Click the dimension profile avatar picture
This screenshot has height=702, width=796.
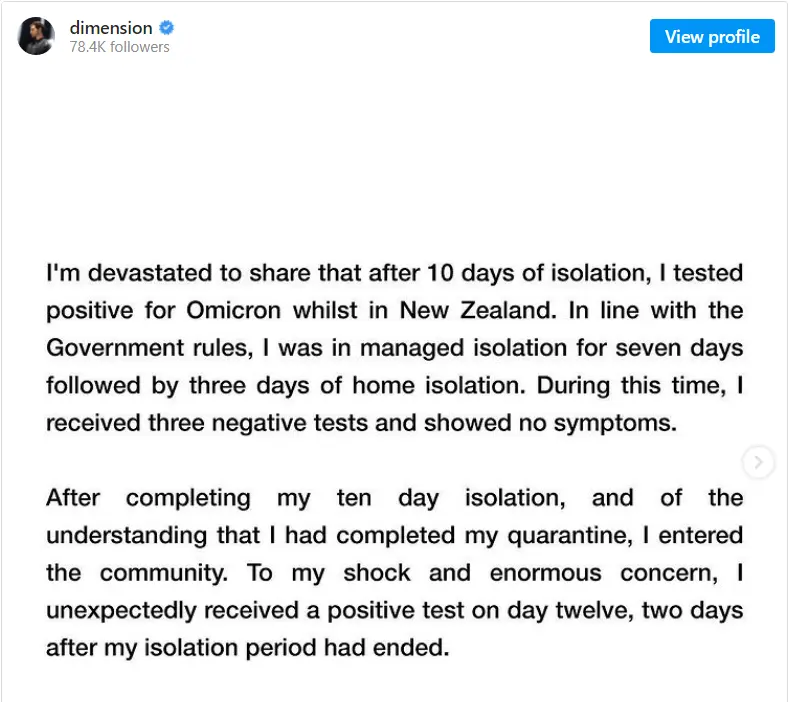(36, 36)
